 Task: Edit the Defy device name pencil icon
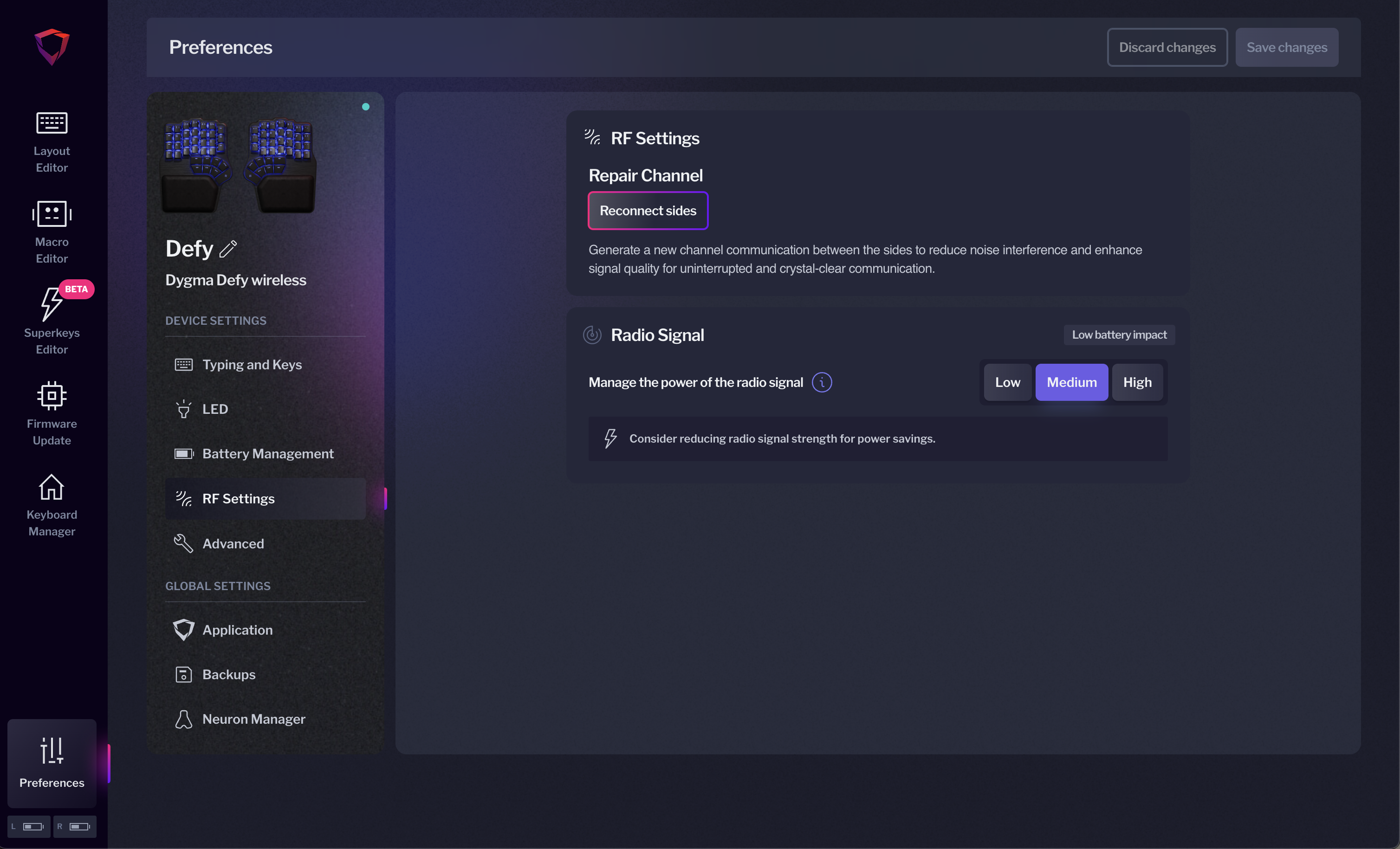click(x=228, y=249)
